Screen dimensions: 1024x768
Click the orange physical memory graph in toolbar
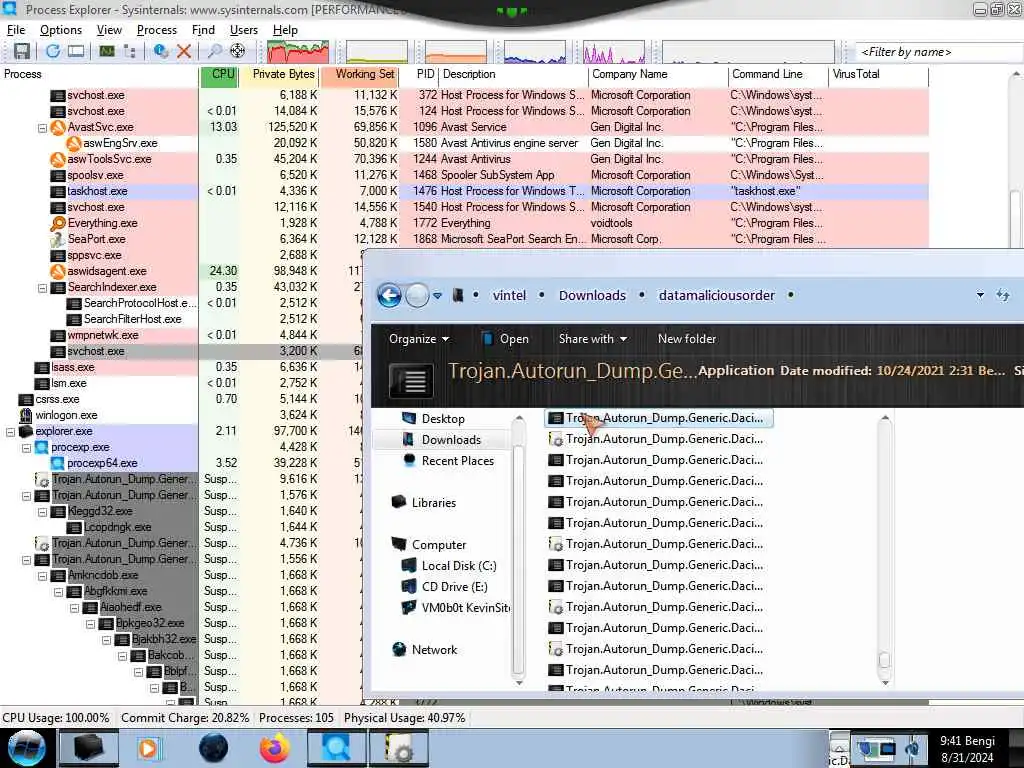point(456,52)
